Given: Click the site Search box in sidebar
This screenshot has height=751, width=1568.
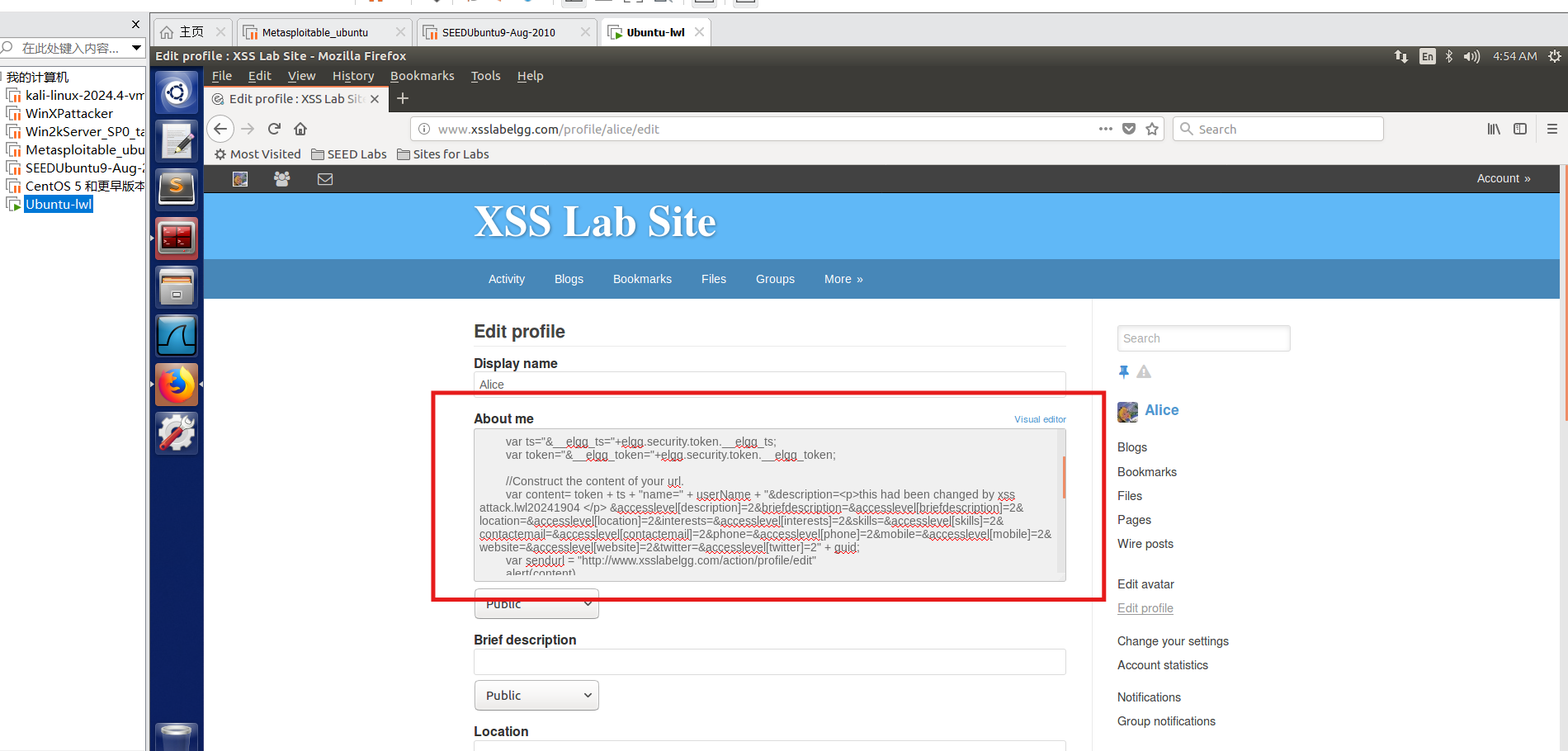Looking at the screenshot, I should click(1203, 338).
